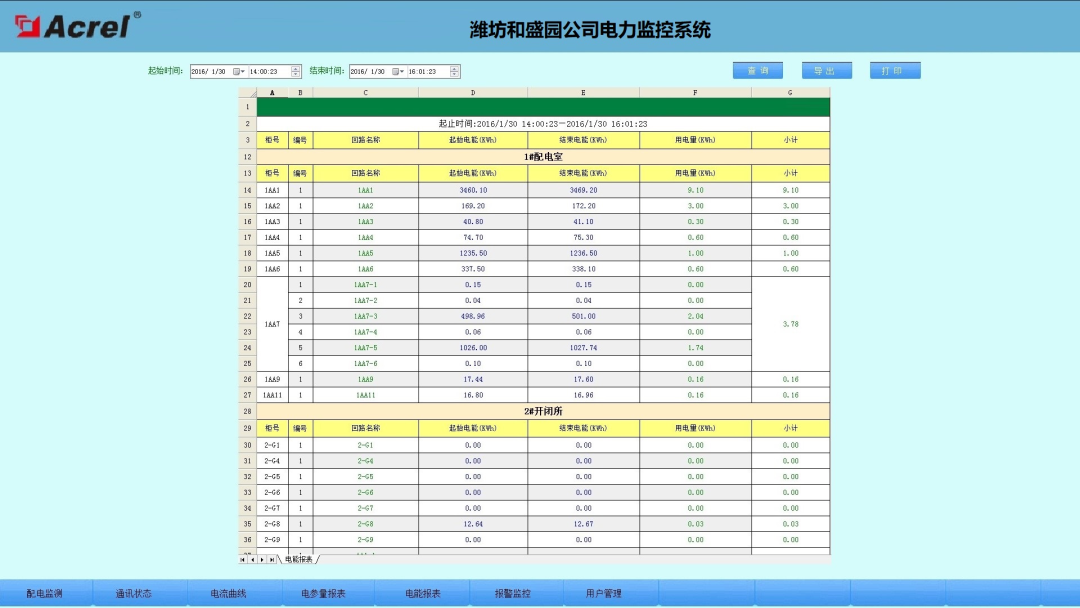Click the merged cabinet cell 1AA7
This screenshot has height=608, width=1080.
pyautogui.click(x=272, y=324)
